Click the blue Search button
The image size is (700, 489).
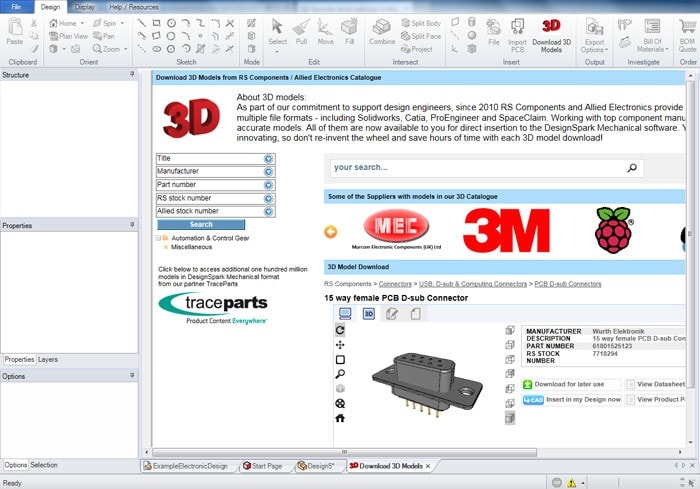(201, 224)
